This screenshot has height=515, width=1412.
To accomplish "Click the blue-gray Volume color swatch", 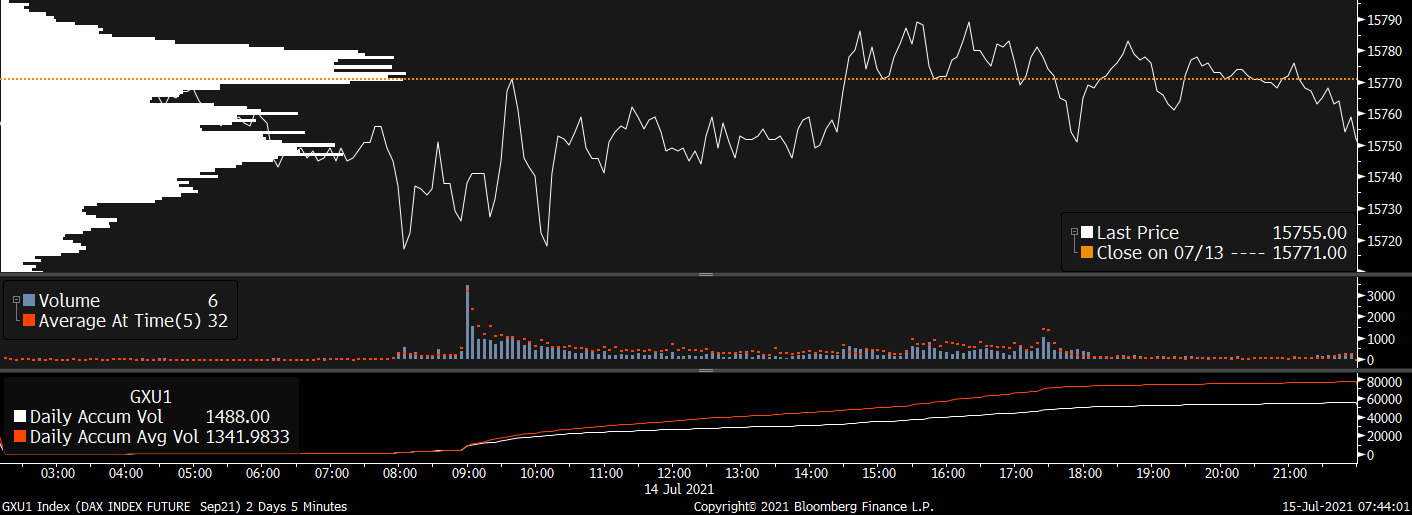I will pyautogui.click(x=29, y=300).
